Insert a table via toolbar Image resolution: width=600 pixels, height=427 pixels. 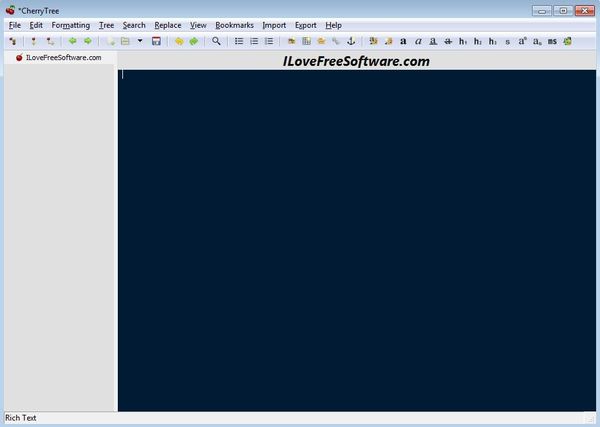306,41
